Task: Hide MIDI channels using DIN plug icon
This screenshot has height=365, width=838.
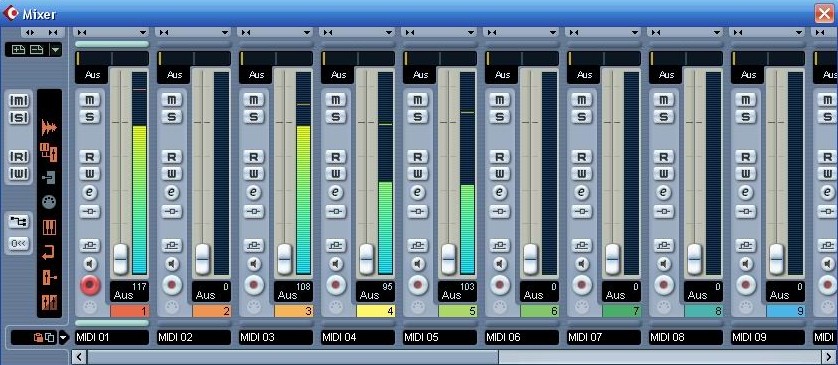Action: point(49,201)
